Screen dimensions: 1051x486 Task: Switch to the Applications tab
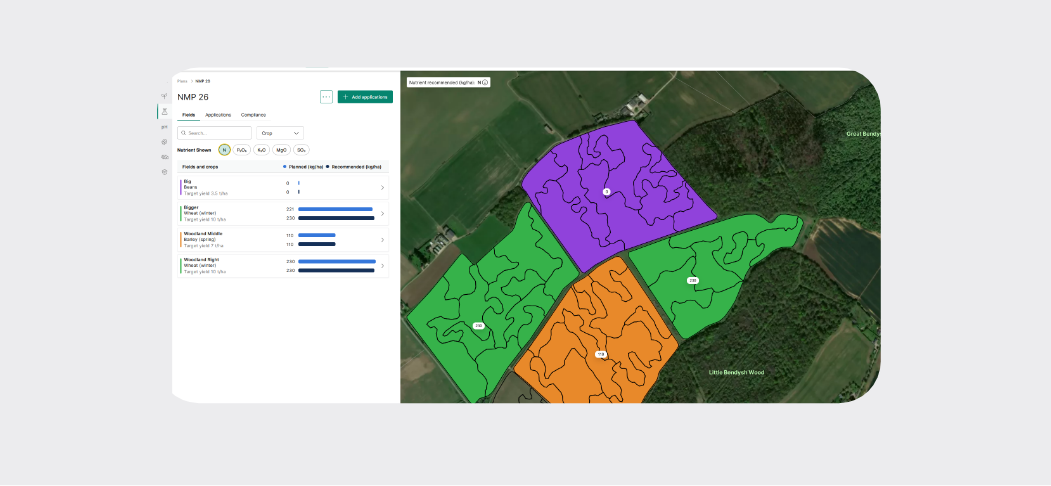click(219, 115)
